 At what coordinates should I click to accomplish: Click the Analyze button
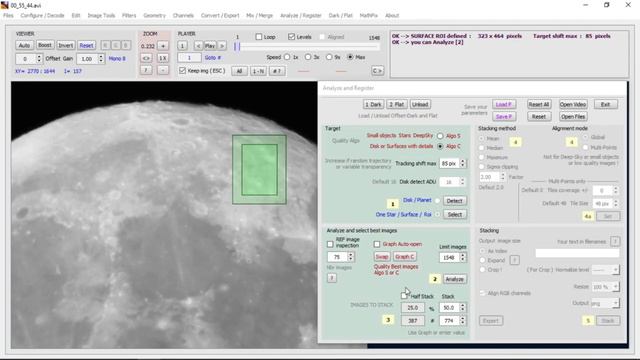click(x=454, y=279)
